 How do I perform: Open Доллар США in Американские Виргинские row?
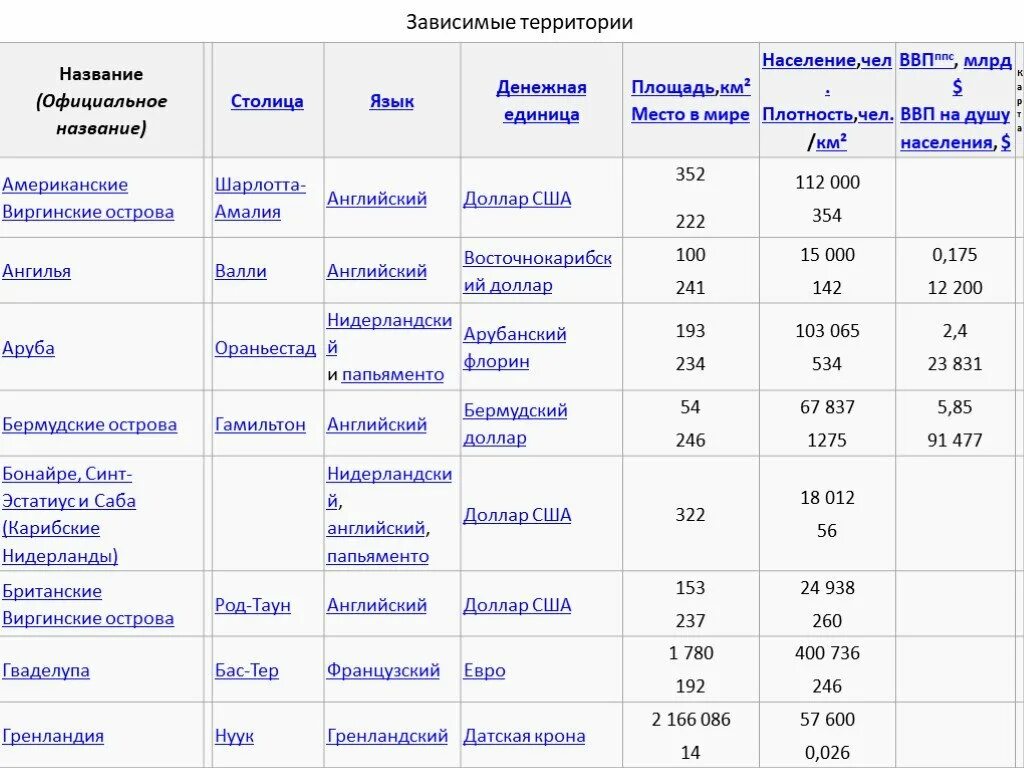(517, 198)
